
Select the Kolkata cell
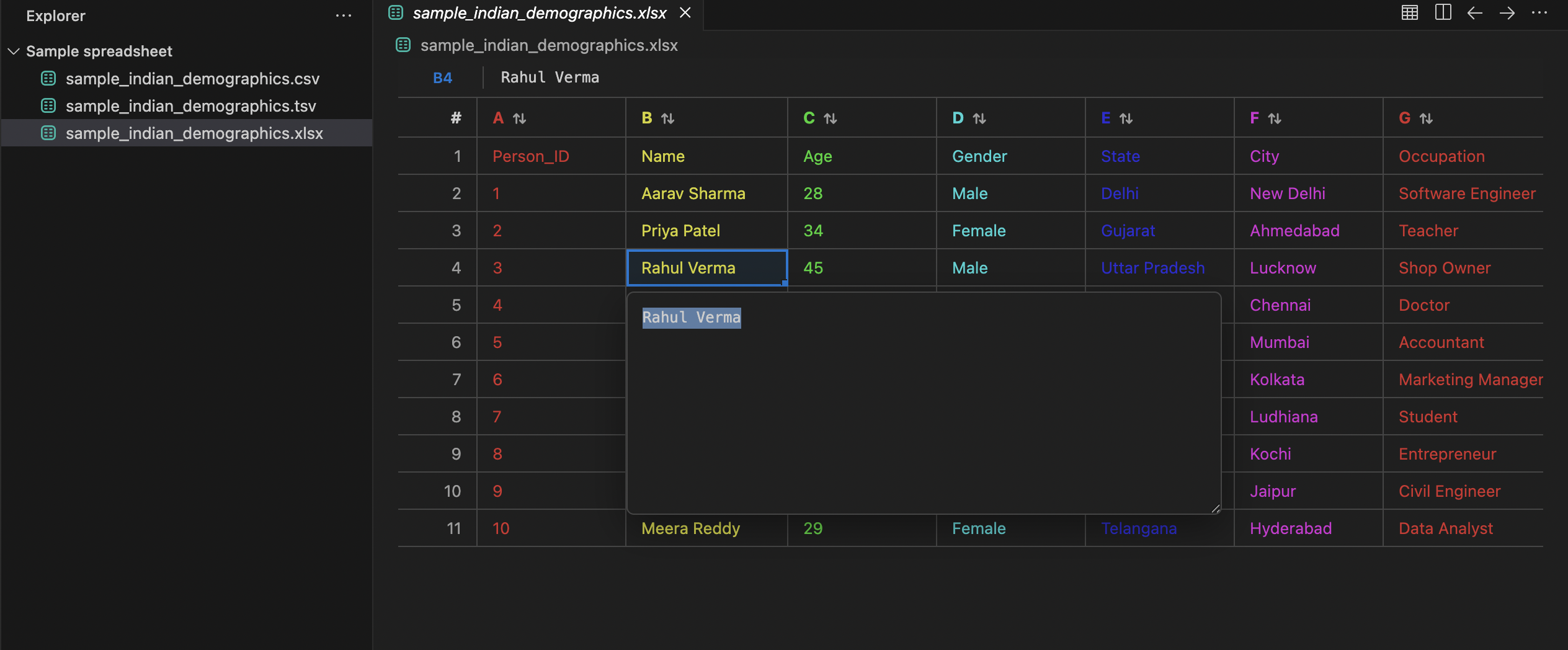[x=1309, y=380]
